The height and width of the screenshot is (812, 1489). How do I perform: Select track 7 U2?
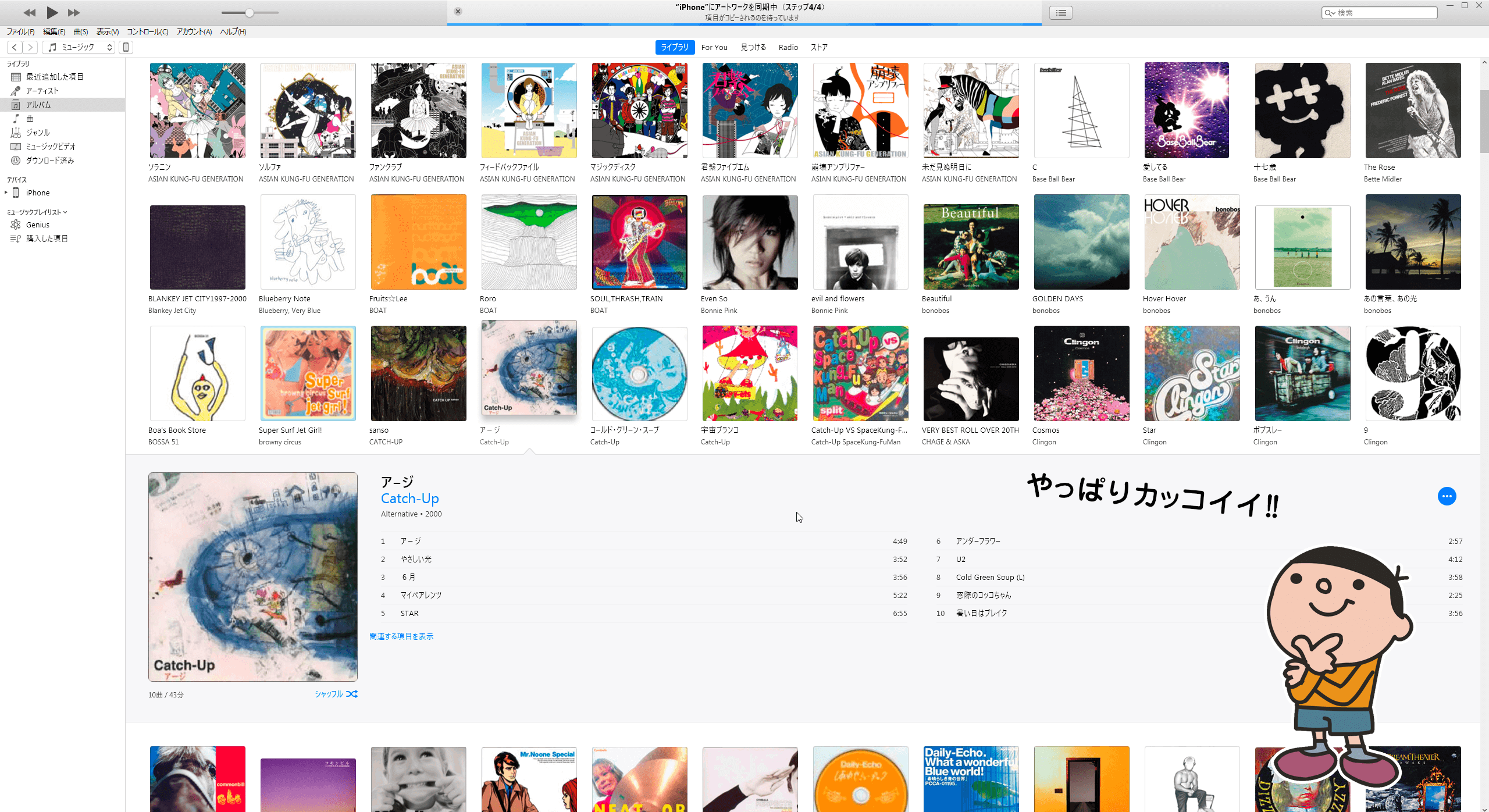pos(1199,559)
